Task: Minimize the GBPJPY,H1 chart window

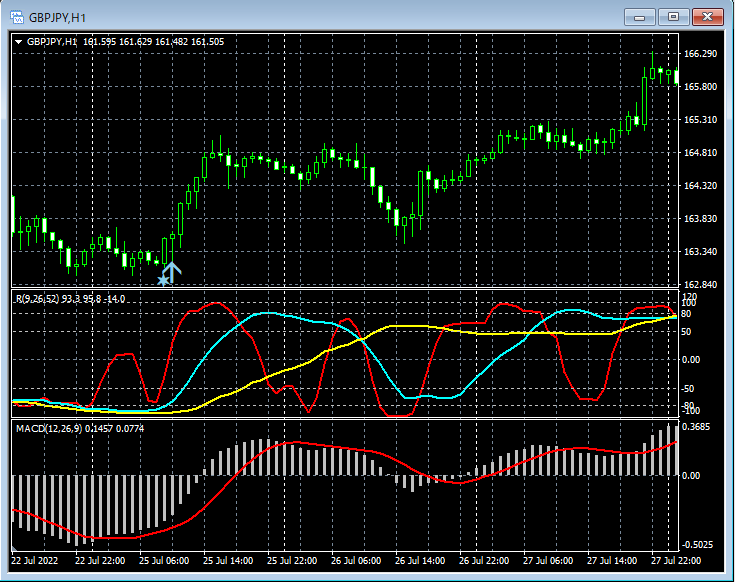Action: pos(640,16)
